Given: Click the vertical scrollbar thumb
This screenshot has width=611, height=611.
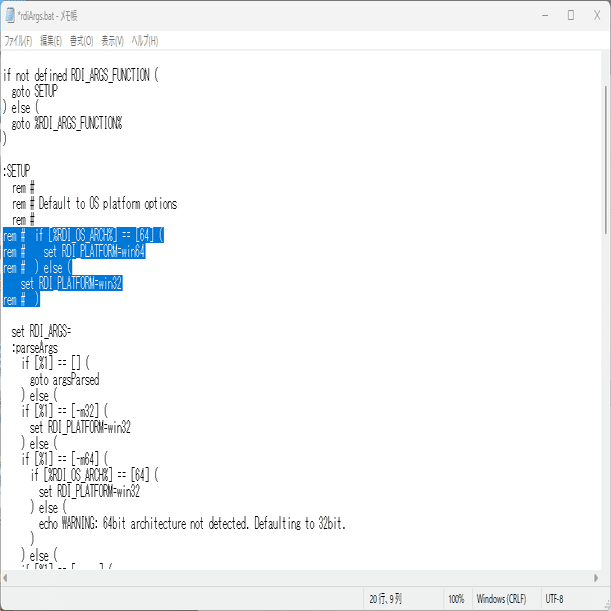Looking at the screenshot, I should pyautogui.click(x=606, y=160).
